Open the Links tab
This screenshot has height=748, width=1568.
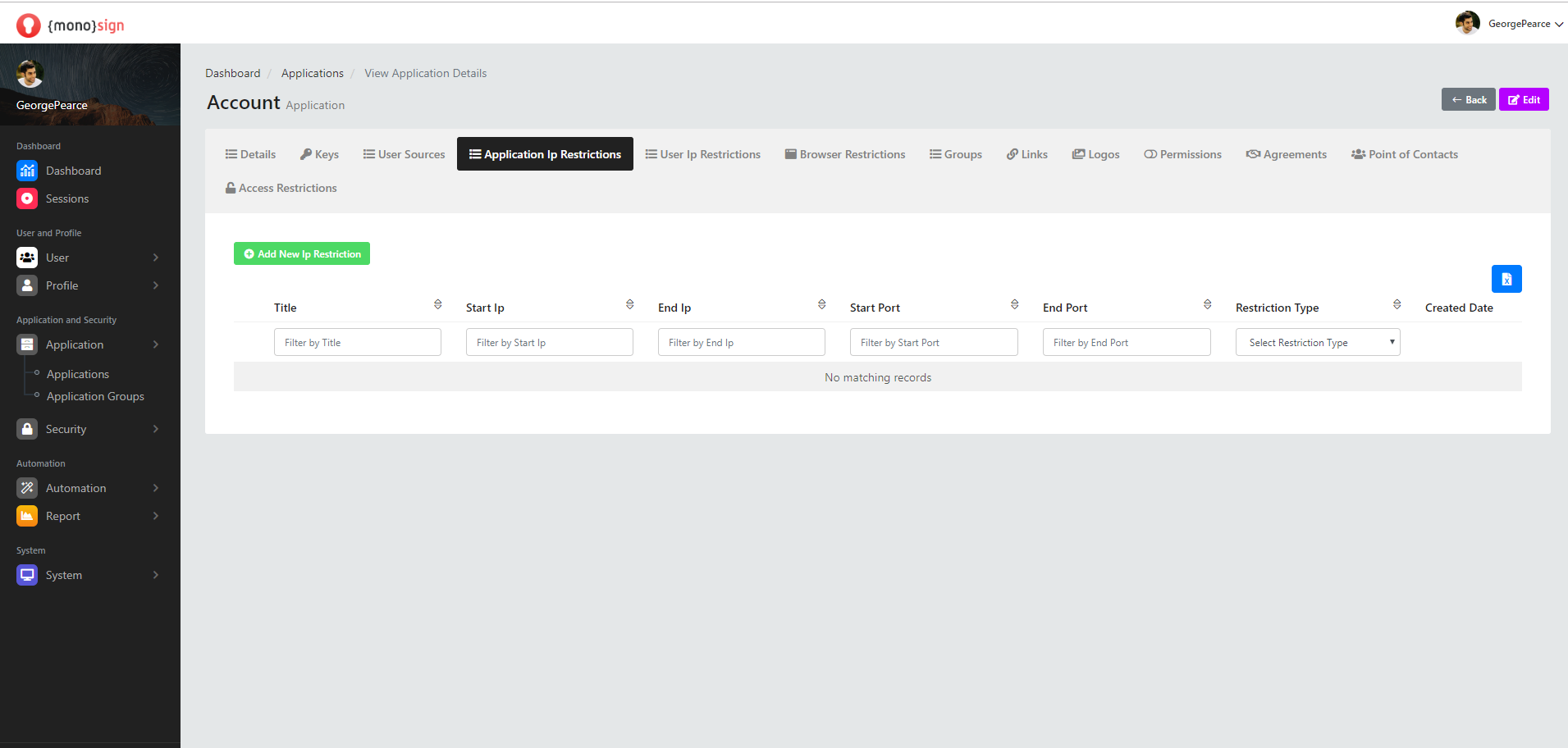(1027, 154)
